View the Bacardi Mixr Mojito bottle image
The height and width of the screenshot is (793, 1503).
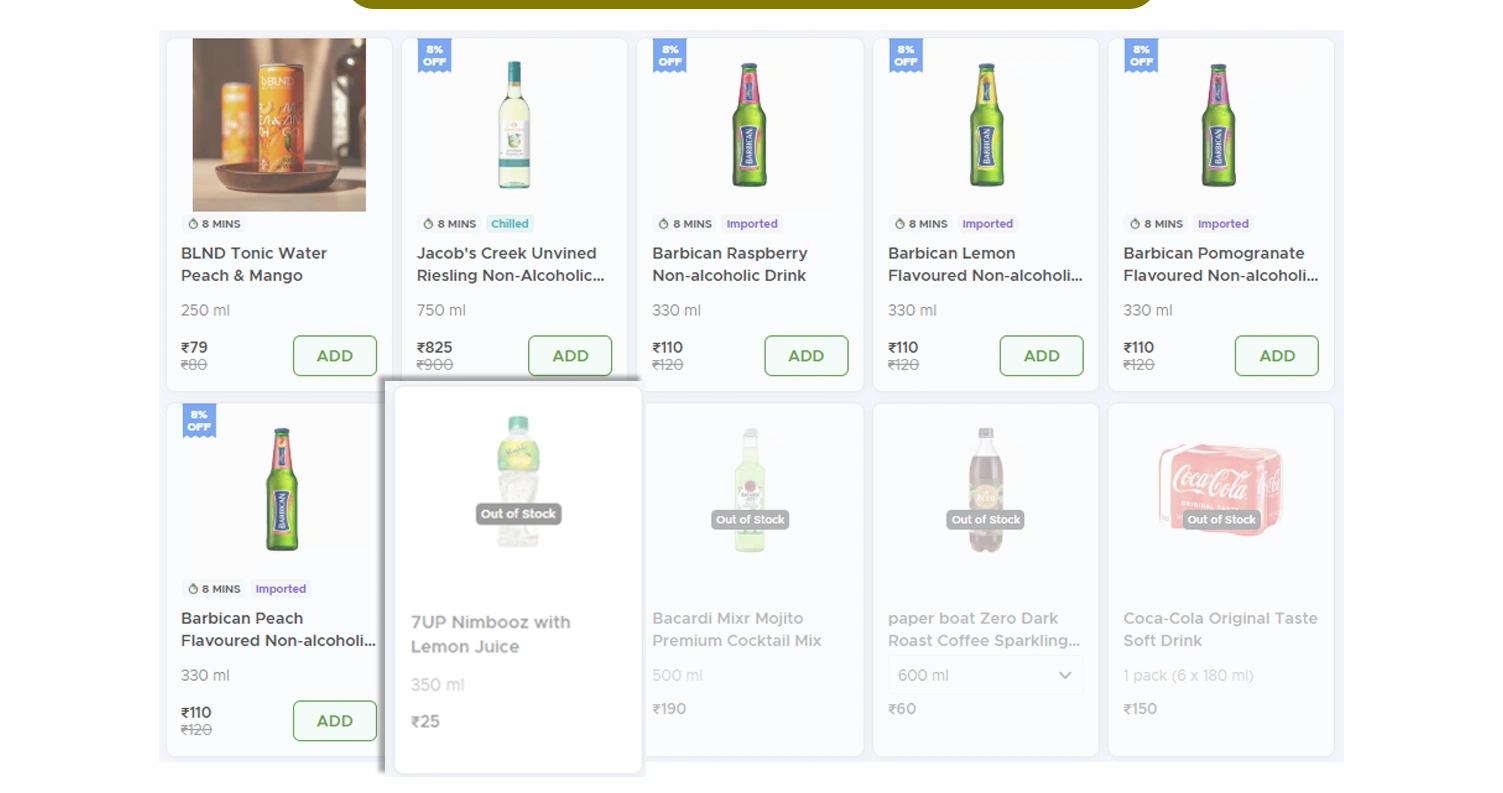tap(749, 488)
